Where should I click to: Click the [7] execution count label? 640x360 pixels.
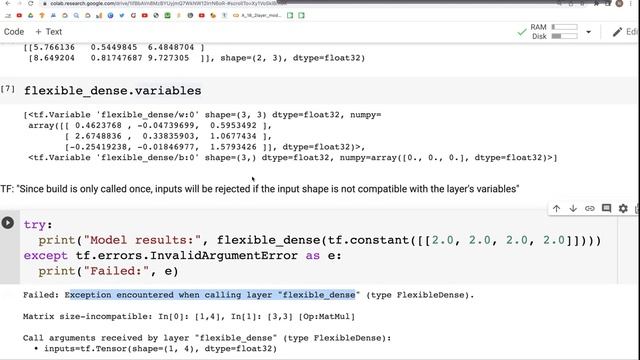(x=7, y=89)
